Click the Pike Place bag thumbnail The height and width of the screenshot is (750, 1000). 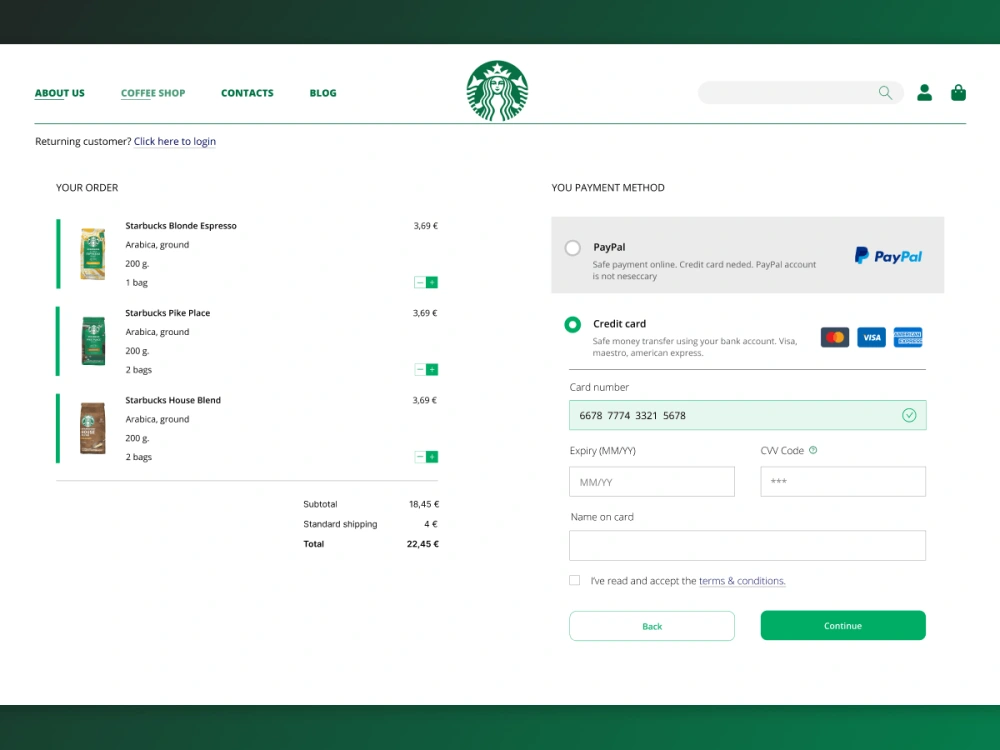(93, 341)
